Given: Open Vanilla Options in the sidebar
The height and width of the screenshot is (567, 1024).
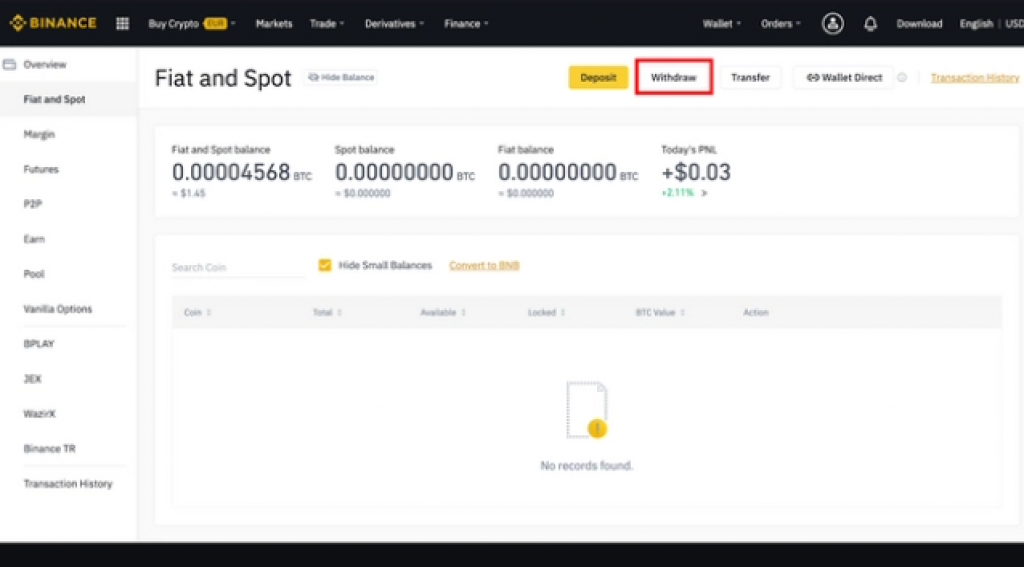Looking at the screenshot, I should tap(57, 309).
